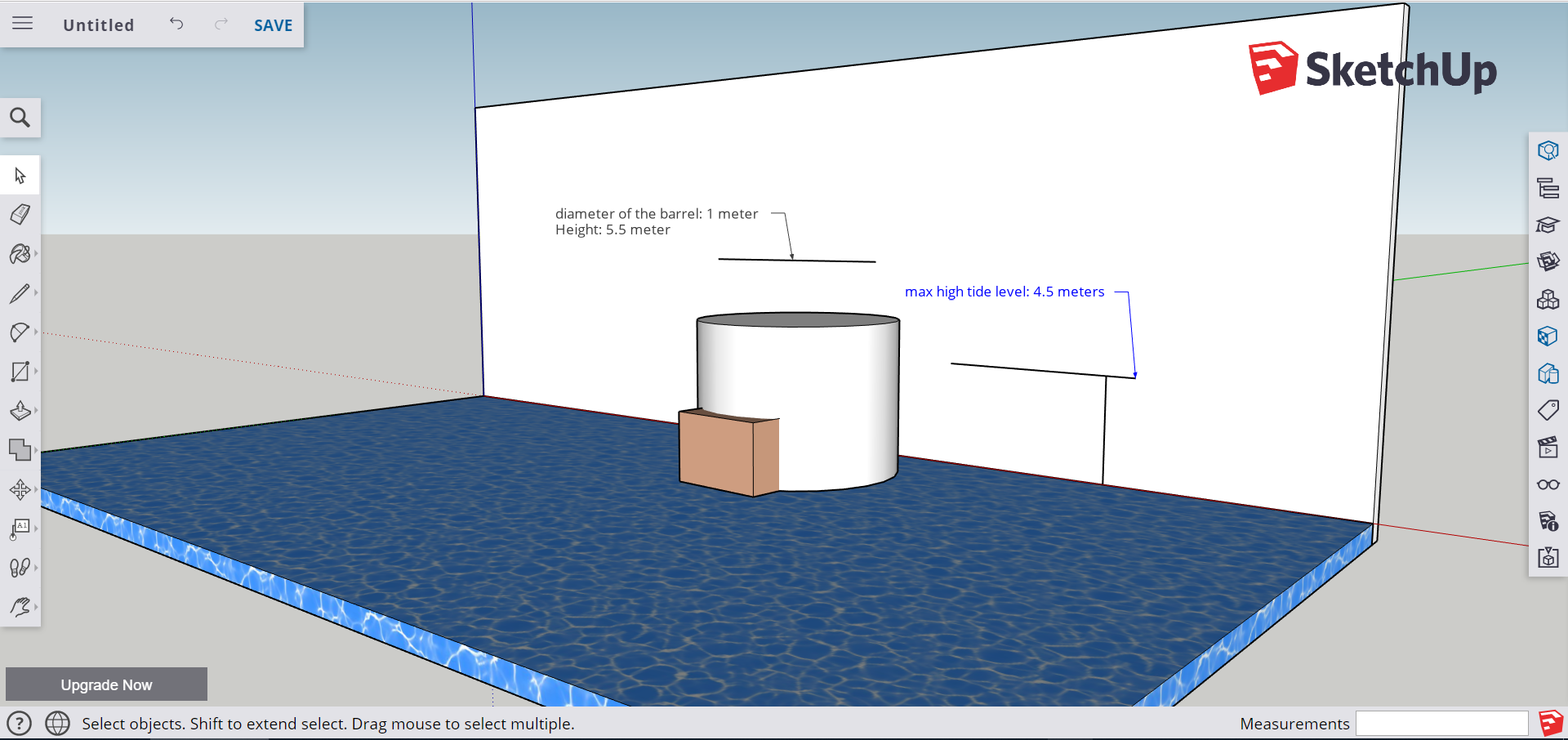Click the Measurements input field
This screenshot has height=740, width=1568.
[x=1441, y=724]
